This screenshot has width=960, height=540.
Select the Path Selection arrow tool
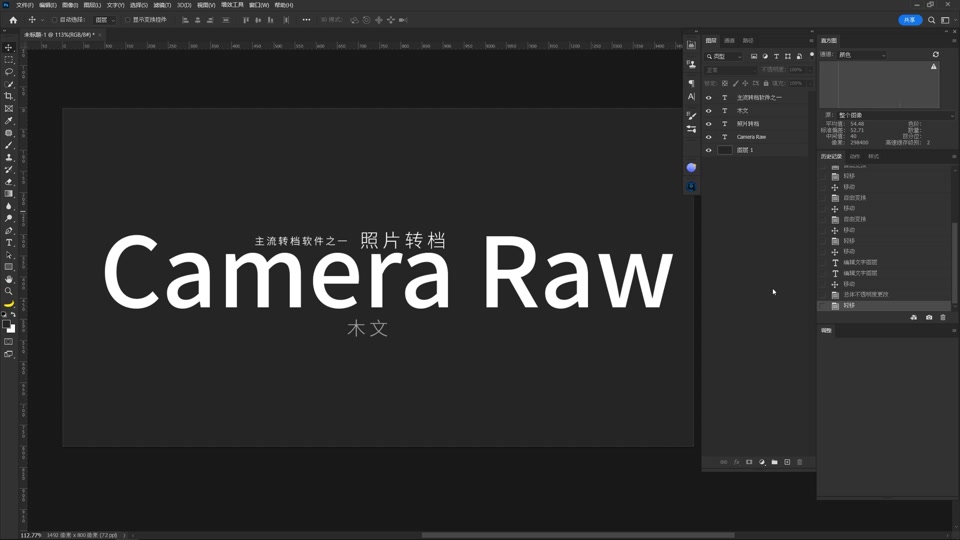(x=9, y=255)
